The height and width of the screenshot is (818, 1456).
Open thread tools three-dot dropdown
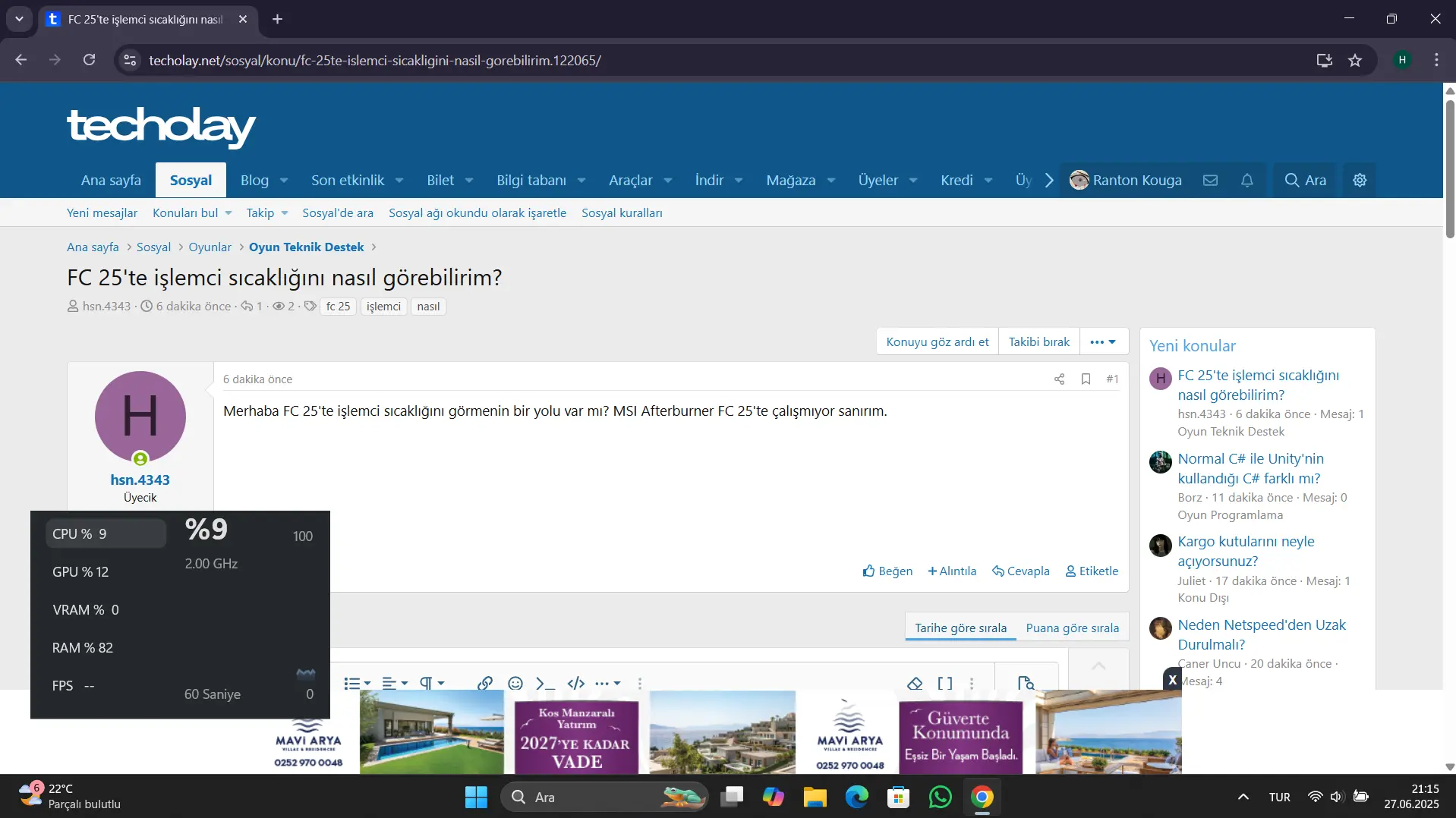tap(1103, 342)
